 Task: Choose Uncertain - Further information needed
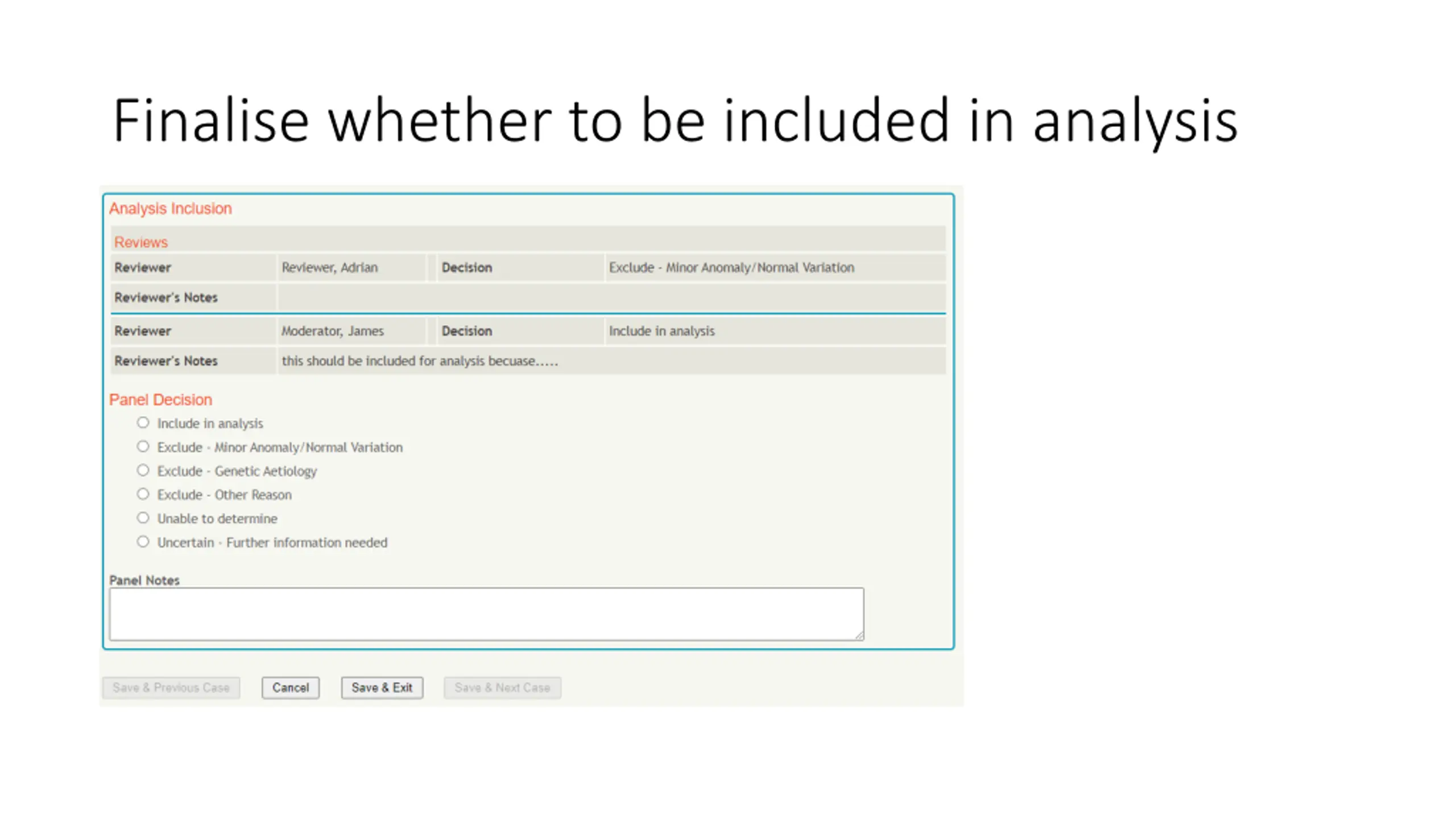point(143,542)
